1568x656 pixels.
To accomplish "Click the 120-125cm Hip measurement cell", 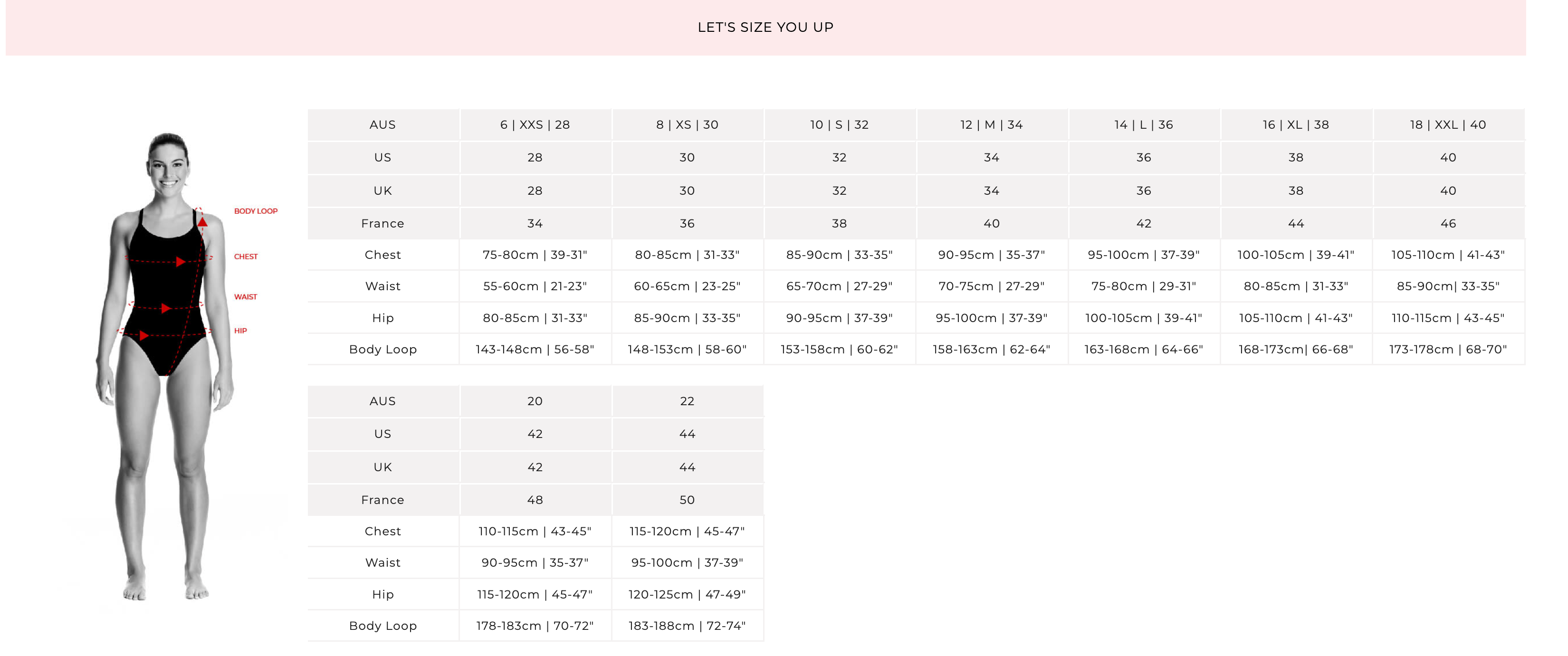I will pyautogui.click(x=687, y=594).
